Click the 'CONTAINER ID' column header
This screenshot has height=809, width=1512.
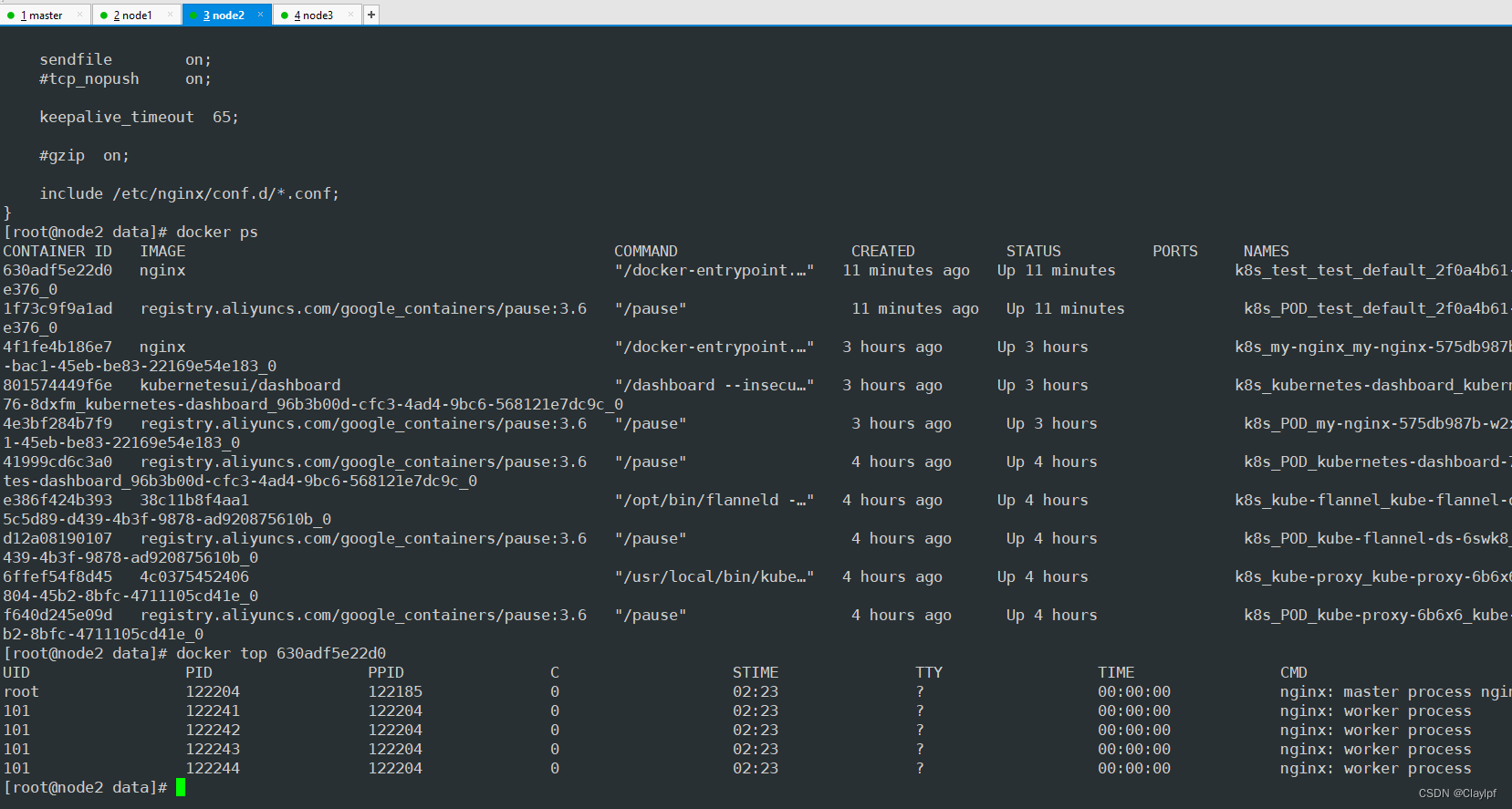(57, 251)
